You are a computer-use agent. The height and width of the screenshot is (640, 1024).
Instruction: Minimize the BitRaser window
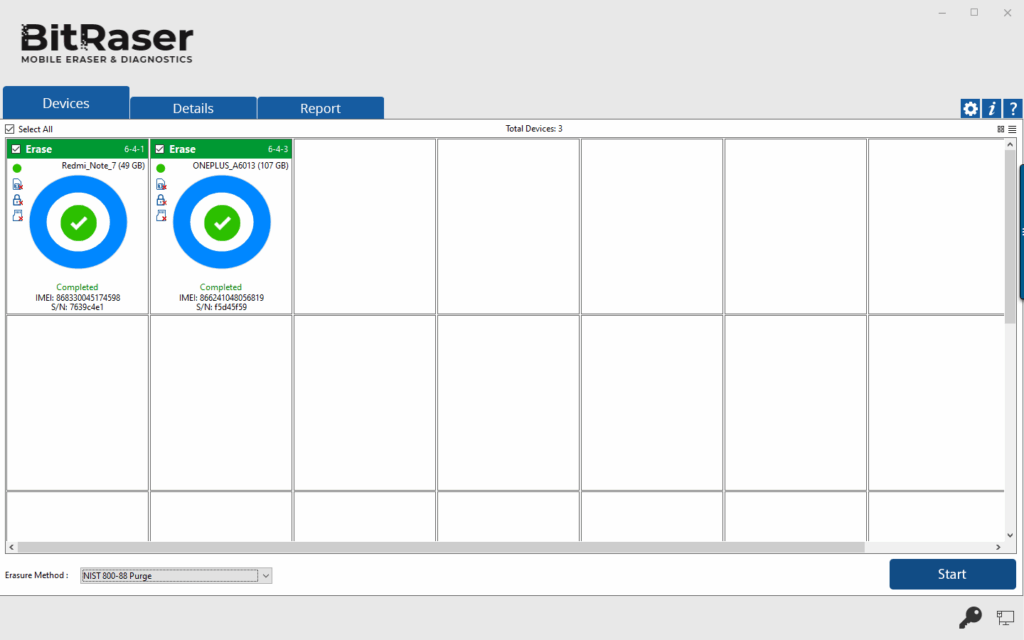942,13
